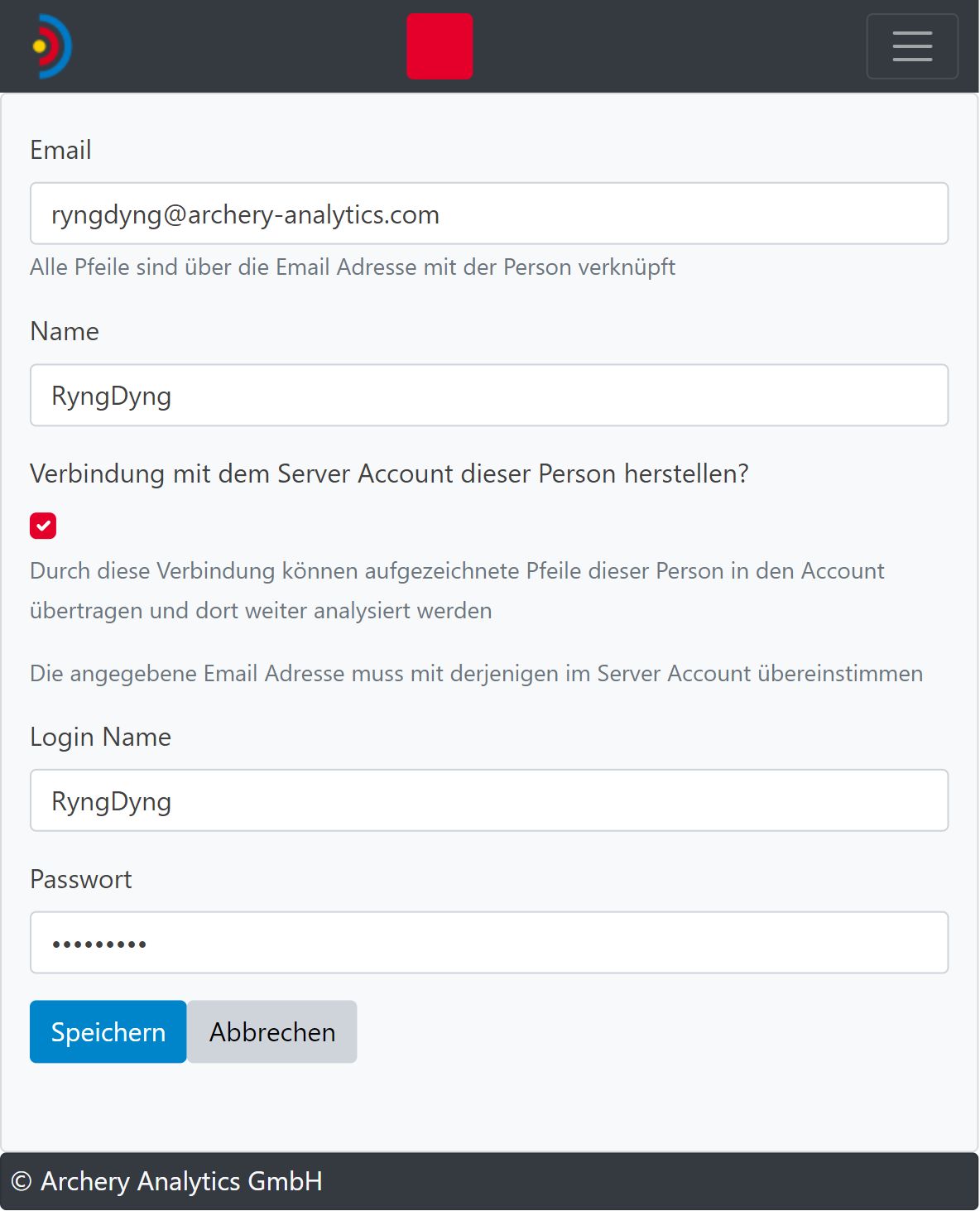Select the Login Name input field
Viewport: 980px width, 1211px height.
(488, 801)
